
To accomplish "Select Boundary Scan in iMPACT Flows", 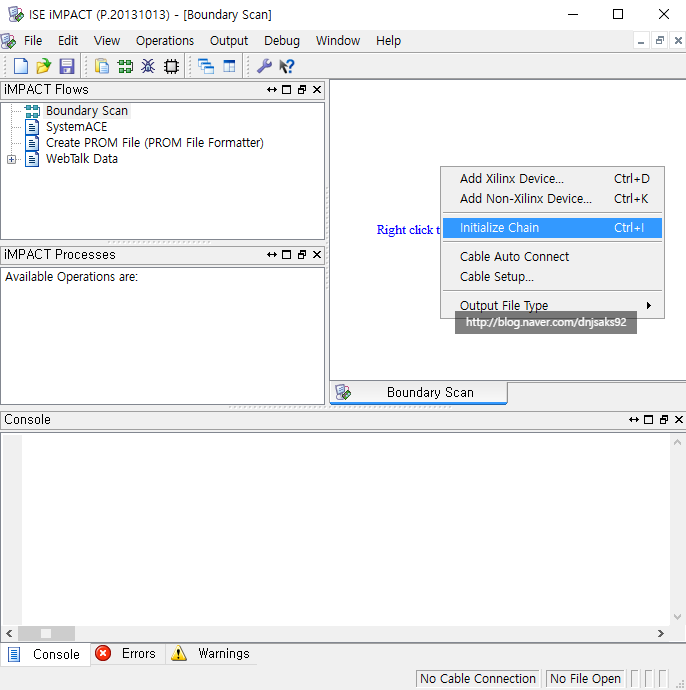I will (87, 110).
